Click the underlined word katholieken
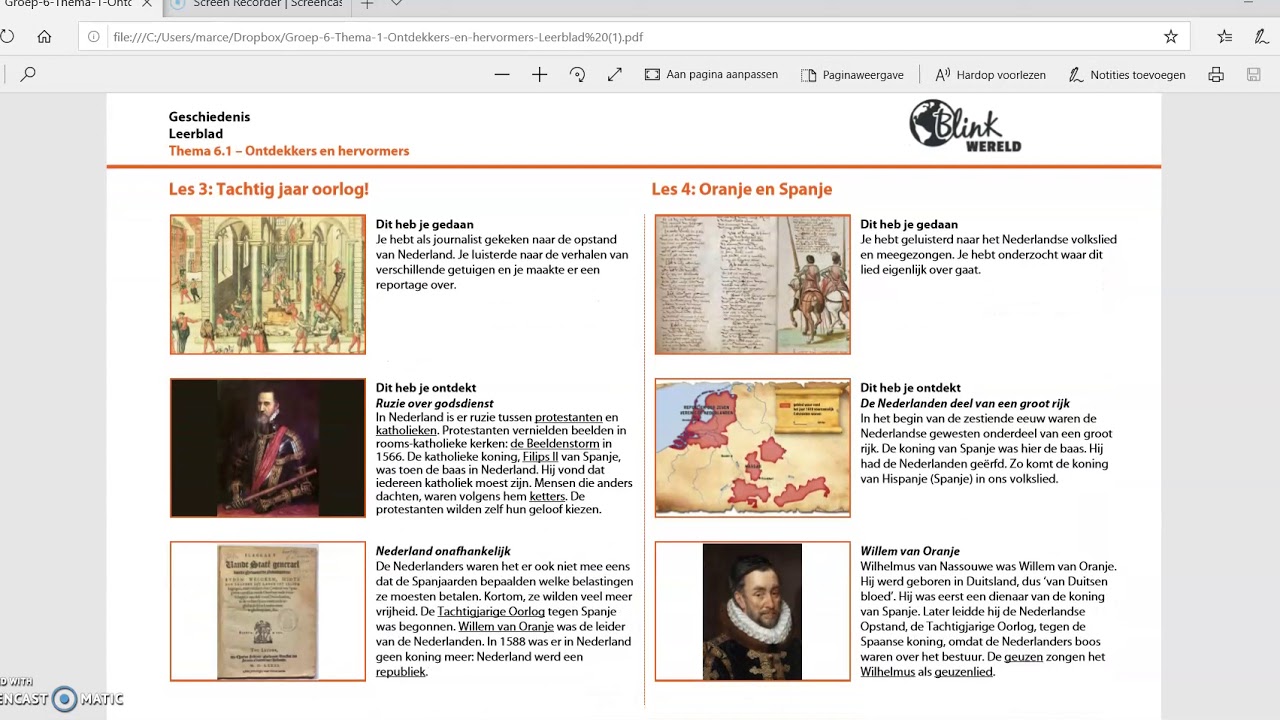Screen dimensions: 1280x720 click(406, 432)
